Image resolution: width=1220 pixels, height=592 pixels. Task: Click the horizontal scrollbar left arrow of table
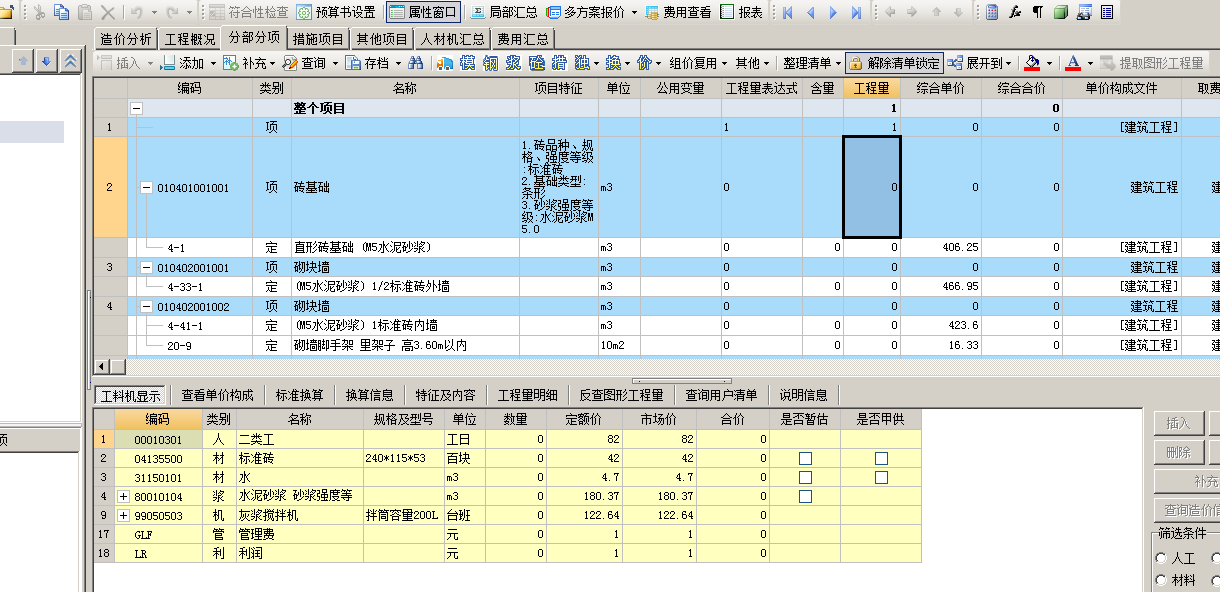click(x=101, y=366)
